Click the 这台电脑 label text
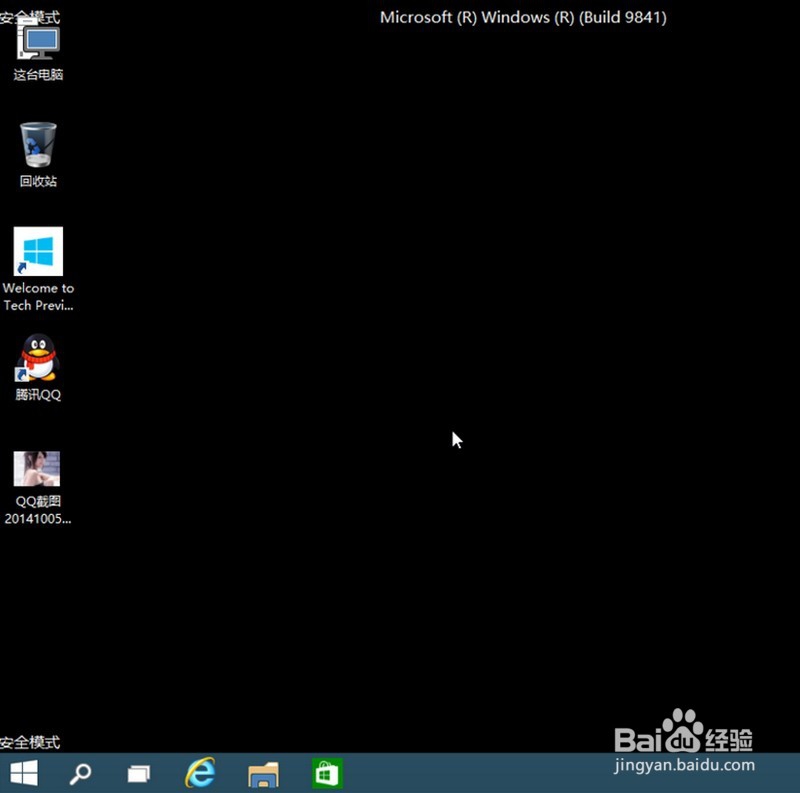The image size is (800, 793). [x=38, y=75]
